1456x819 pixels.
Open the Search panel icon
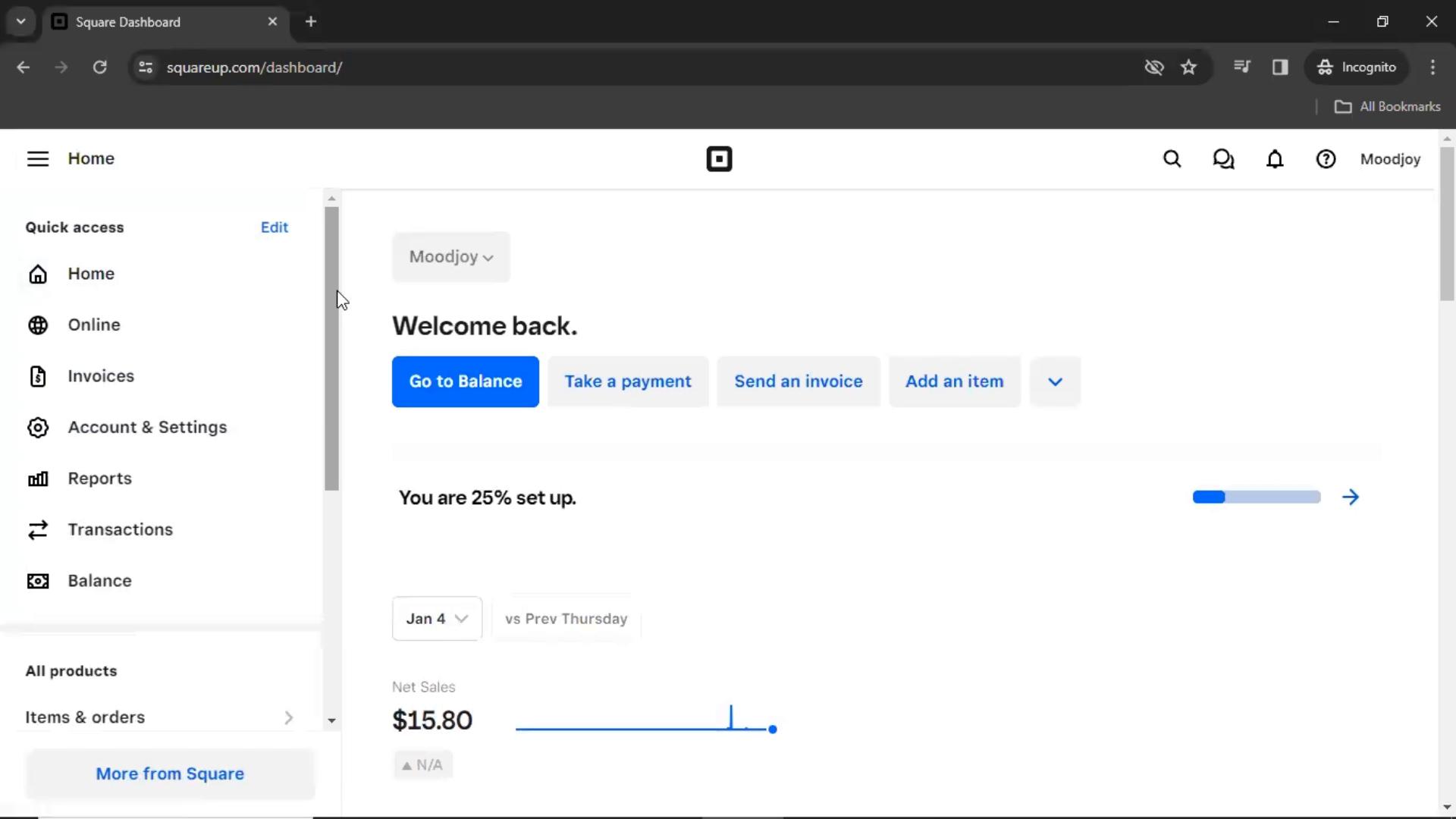(1172, 159)
